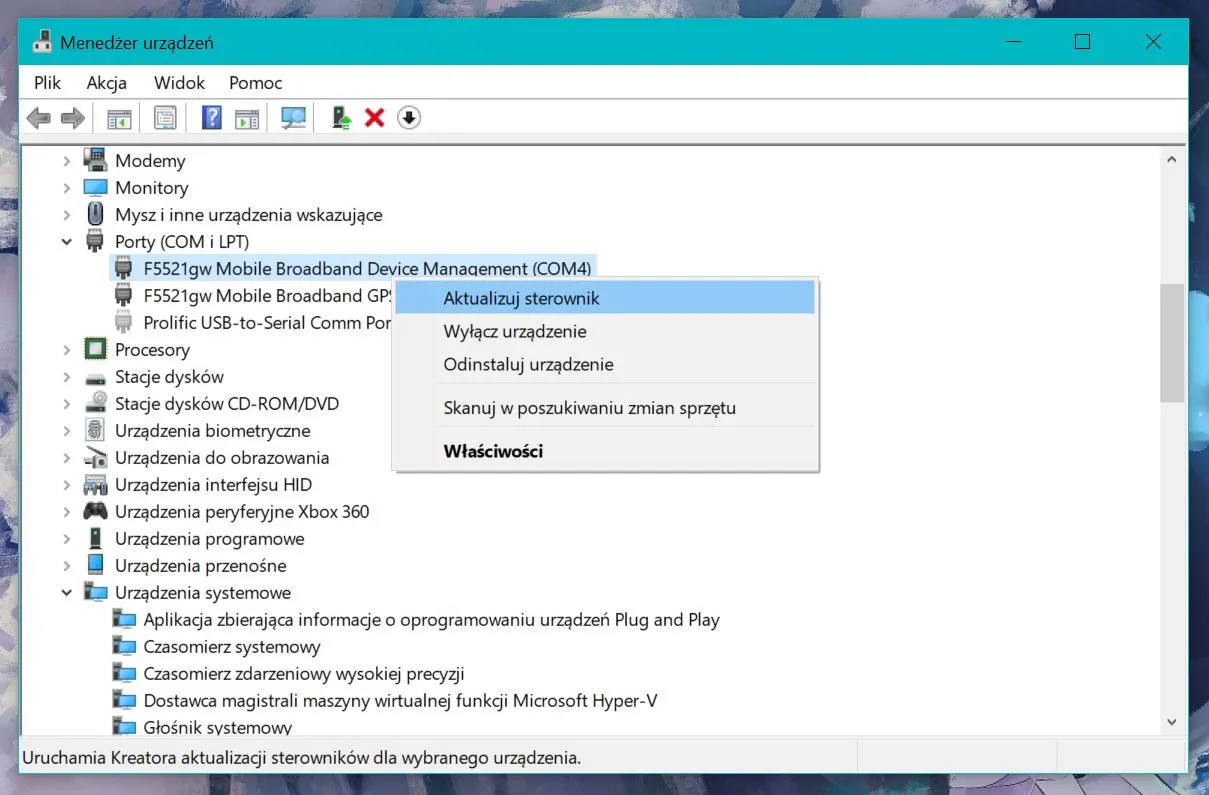Collapse the Urządzenia systemowe node

pyautogui.click(x=67, y=593)
